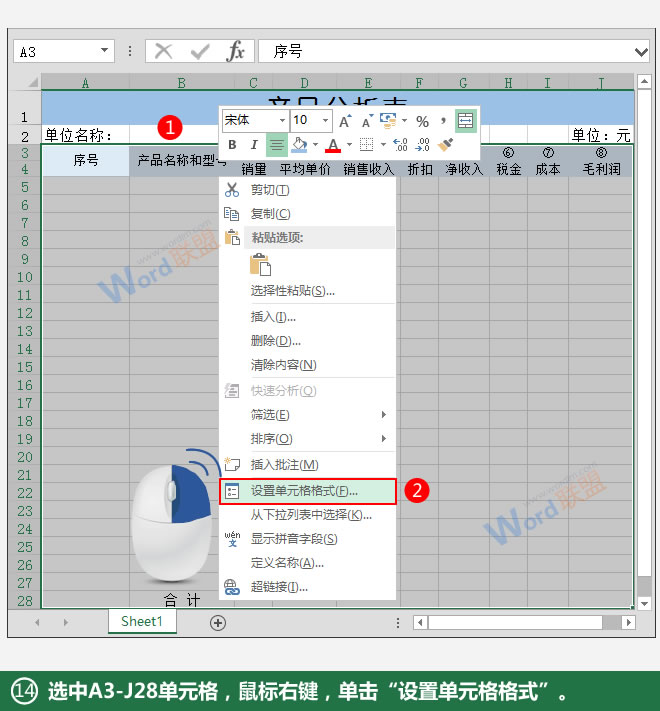Click horizontal scrollbar right arrow
660x711 pixels.
click(x=628, y=623)
